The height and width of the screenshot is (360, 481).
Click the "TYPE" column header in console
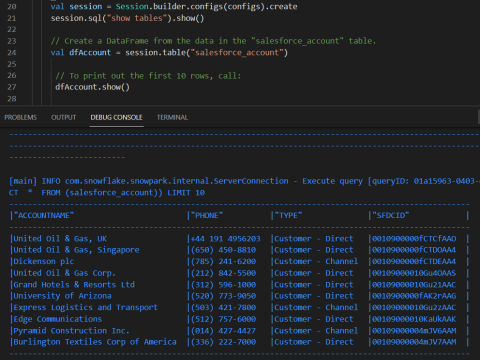288,215
